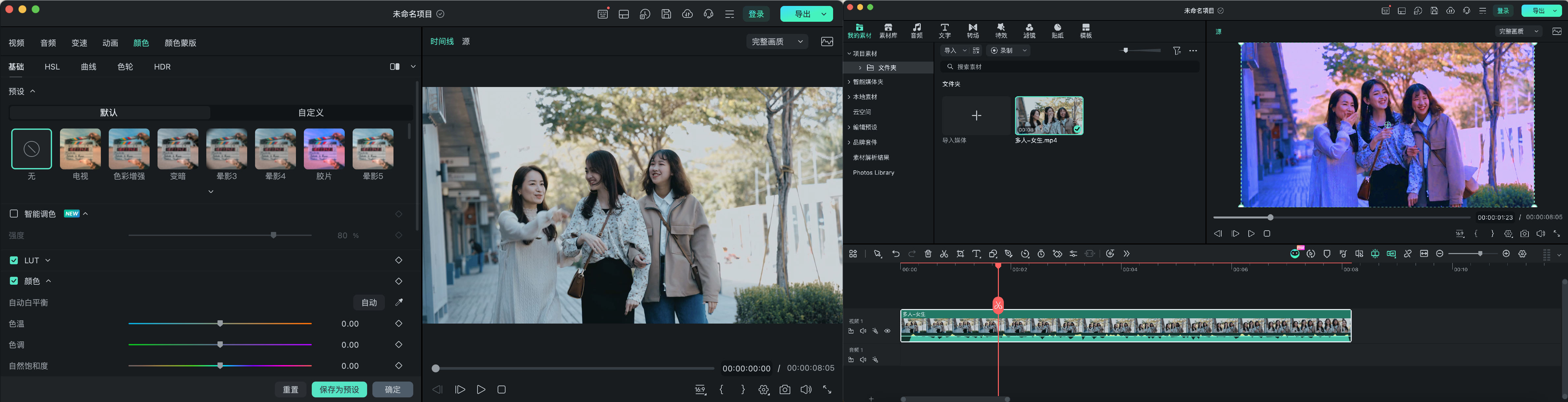Screen dimensions: 1568x402
Task: Click 登录 in the left window
Action: coord(756,14)
